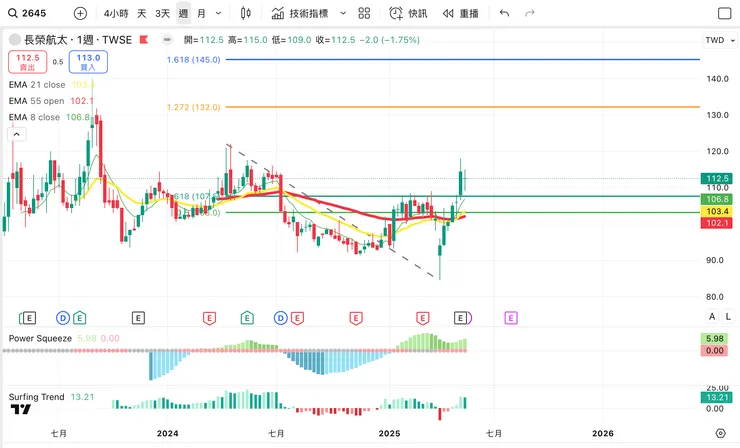740x448 pixels.
Task: Click the 5.98 Power Squeeze value label
Action: (715, 338)
